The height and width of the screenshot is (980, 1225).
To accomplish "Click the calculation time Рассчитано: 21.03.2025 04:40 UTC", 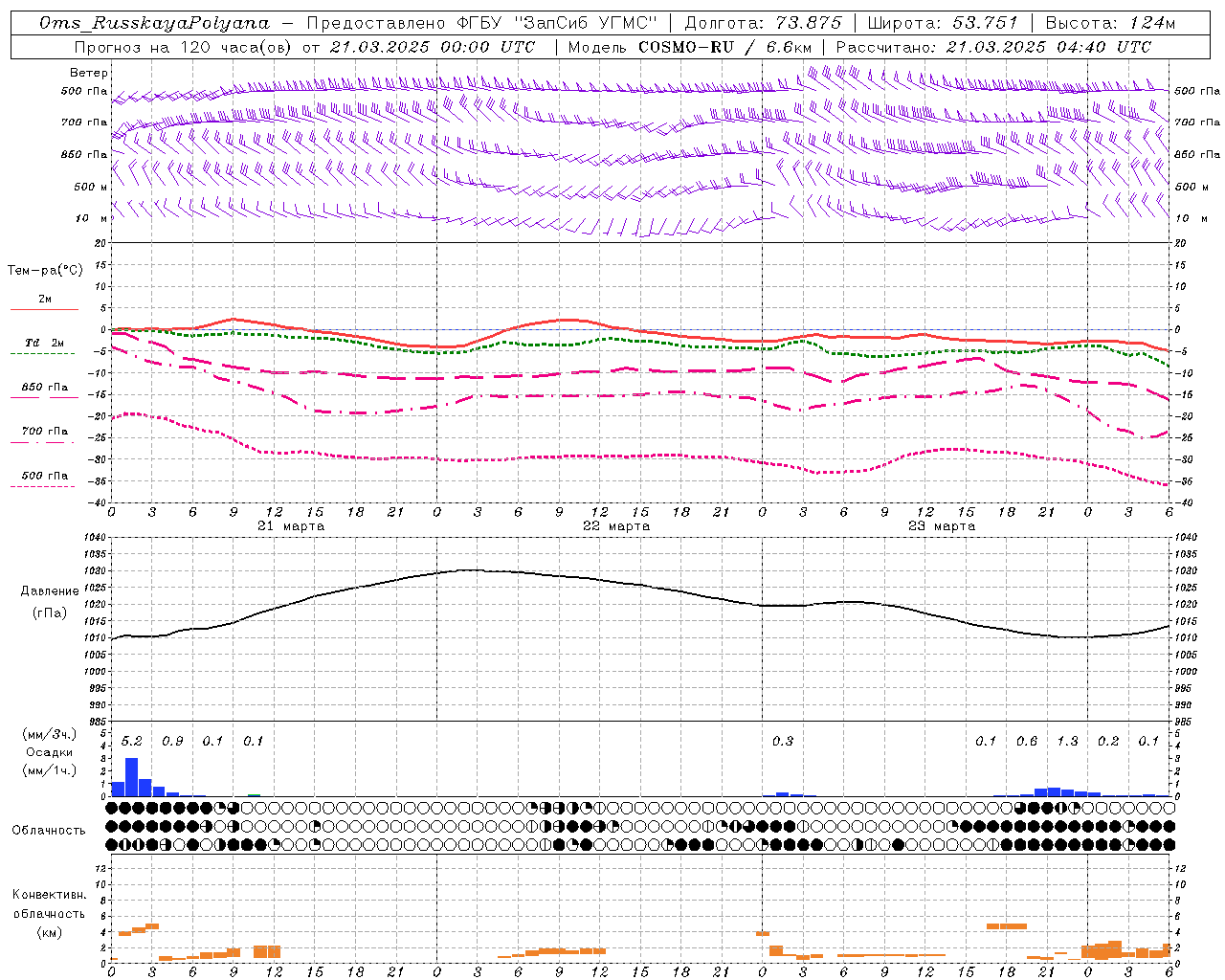I will tap(993, 47).
